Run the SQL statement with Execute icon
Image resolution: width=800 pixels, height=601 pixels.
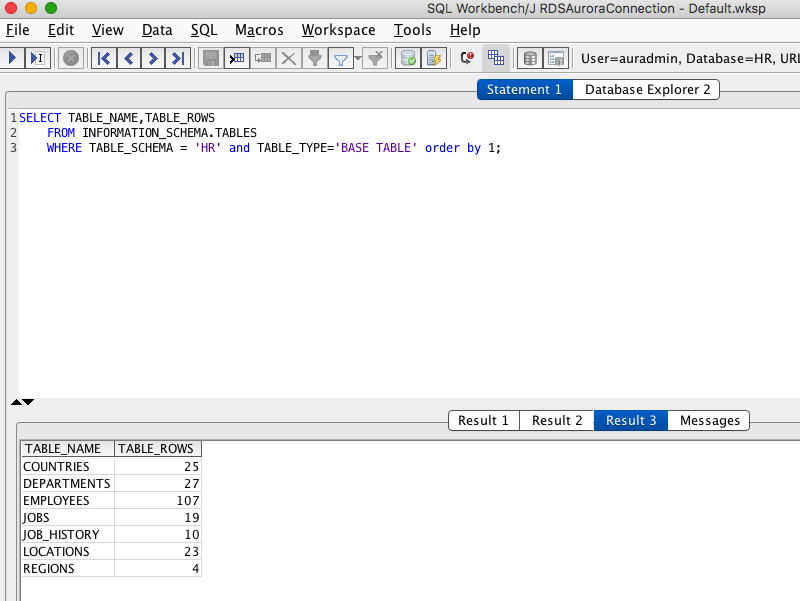12,58
